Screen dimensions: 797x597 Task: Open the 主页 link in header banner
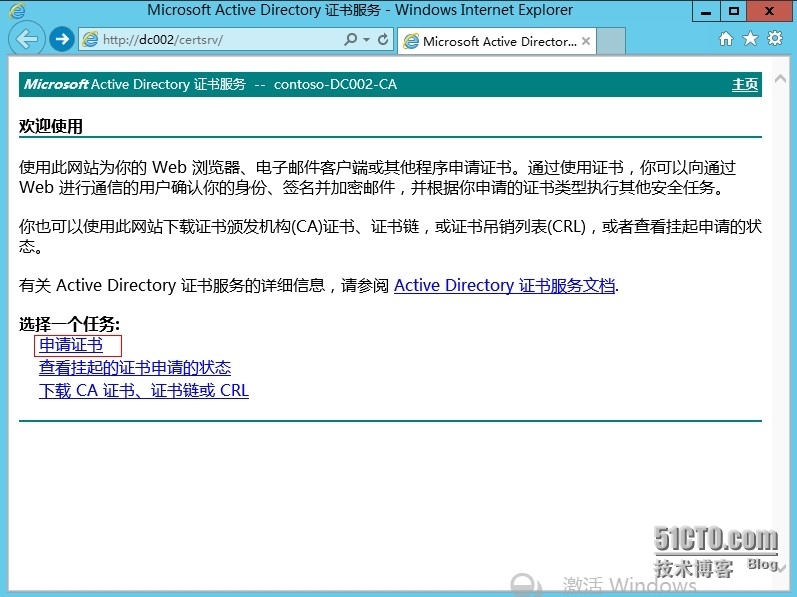click(x=745, y=84)
